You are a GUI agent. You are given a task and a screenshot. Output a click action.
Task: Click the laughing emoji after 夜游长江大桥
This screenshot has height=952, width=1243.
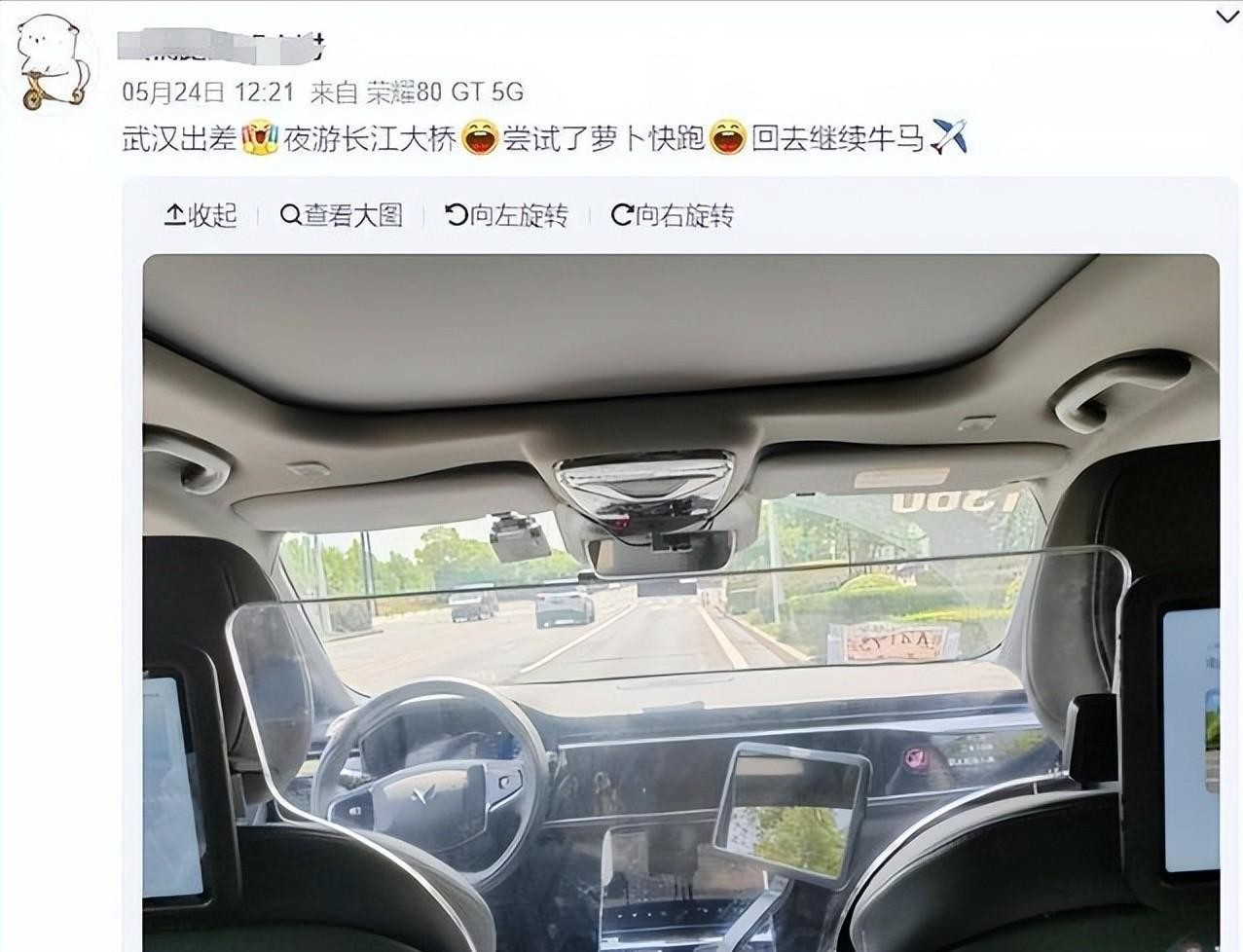click(x=479, y=138)
